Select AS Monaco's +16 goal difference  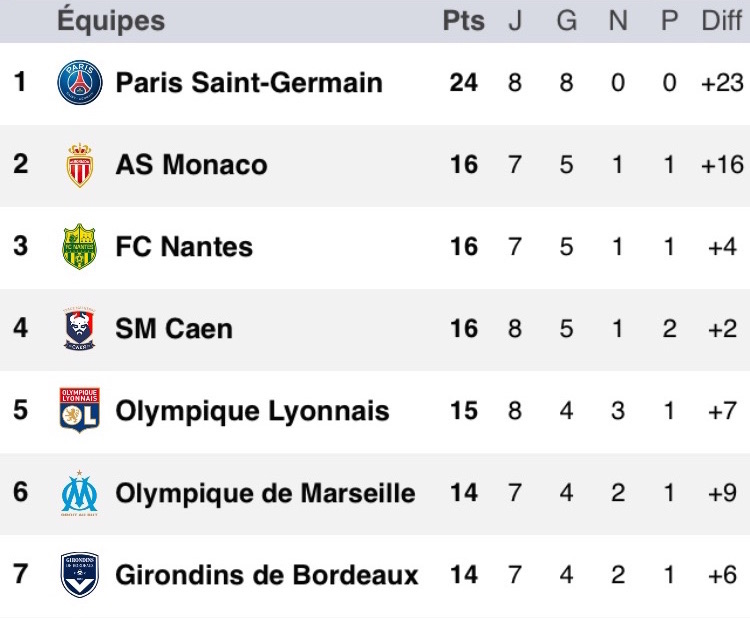pyautogui.click(x=722, y=165)
